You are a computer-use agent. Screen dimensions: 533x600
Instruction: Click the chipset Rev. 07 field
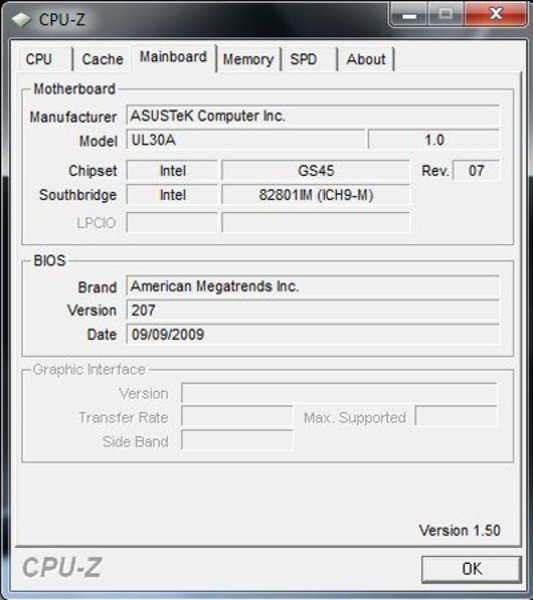click(476, 171)
